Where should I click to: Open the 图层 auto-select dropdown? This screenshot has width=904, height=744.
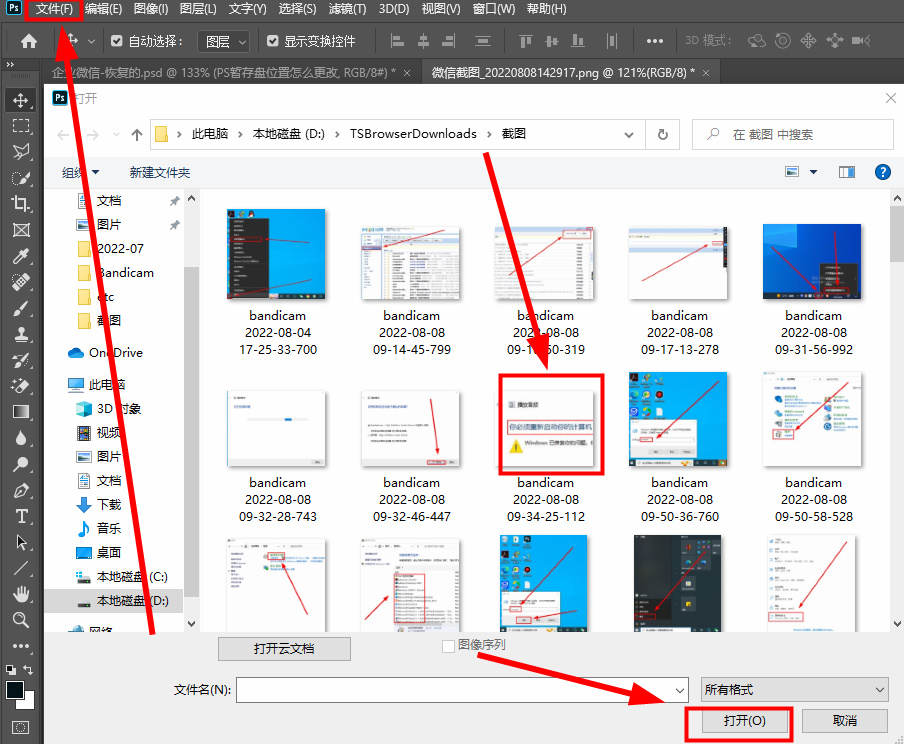click(x=223, y=41)
